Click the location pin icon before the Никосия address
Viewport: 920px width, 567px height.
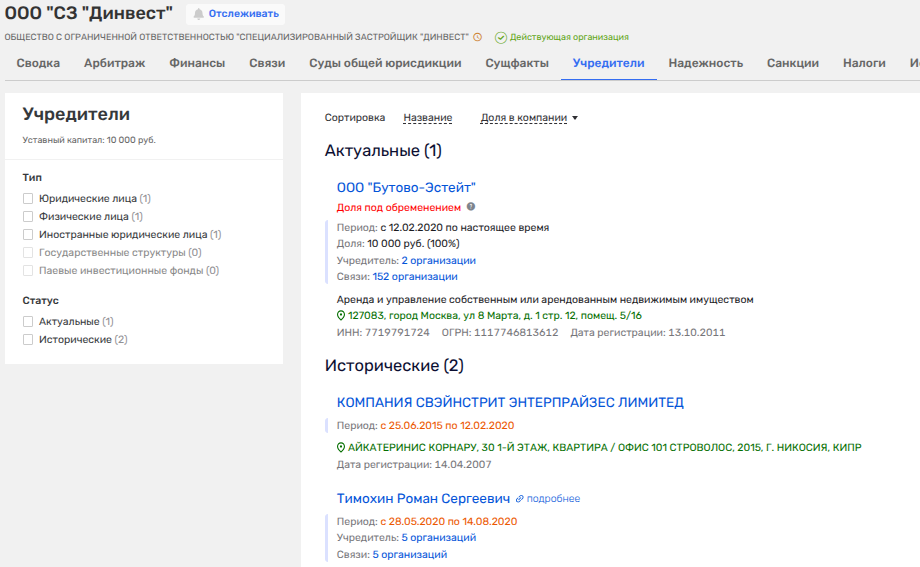(x=341, y=447)
